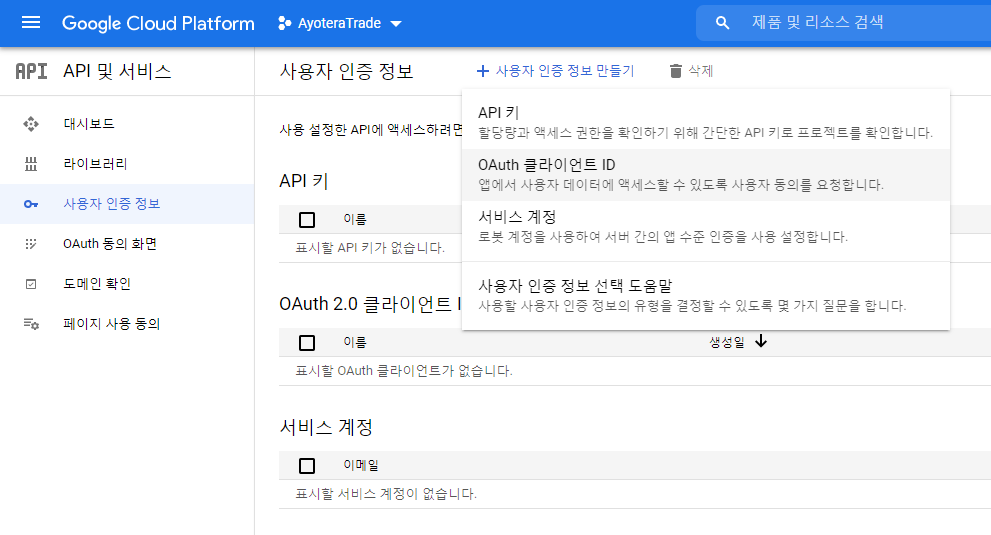Check the OAuth 2.0 클라이언트 table checkbox

[307, 343]
